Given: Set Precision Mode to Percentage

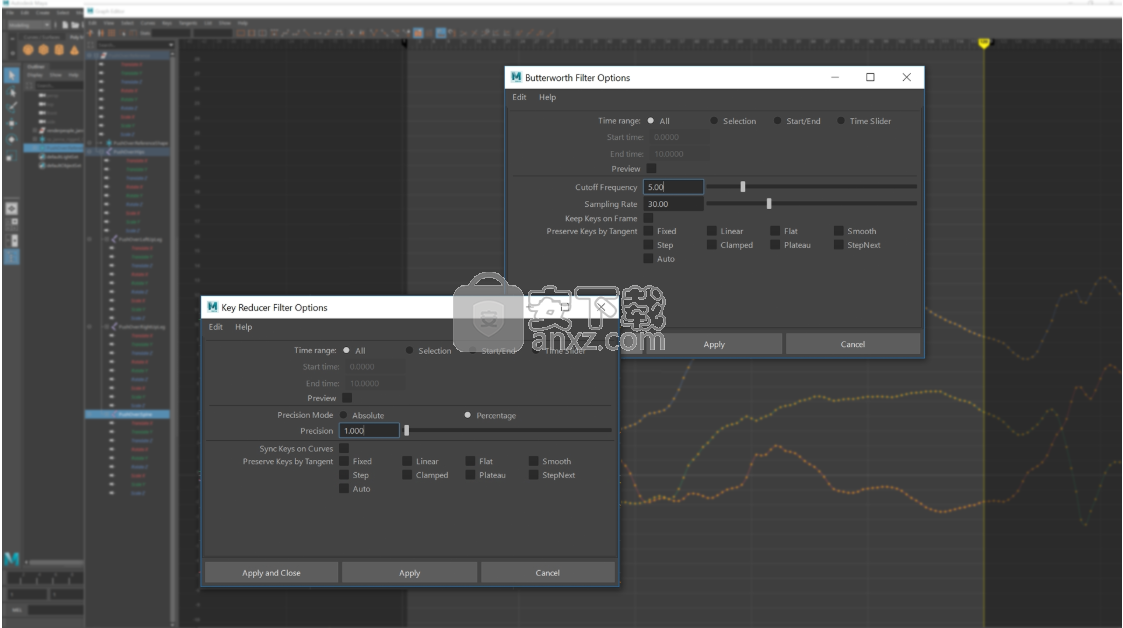Looking at the screenshot, I should 468,415.
